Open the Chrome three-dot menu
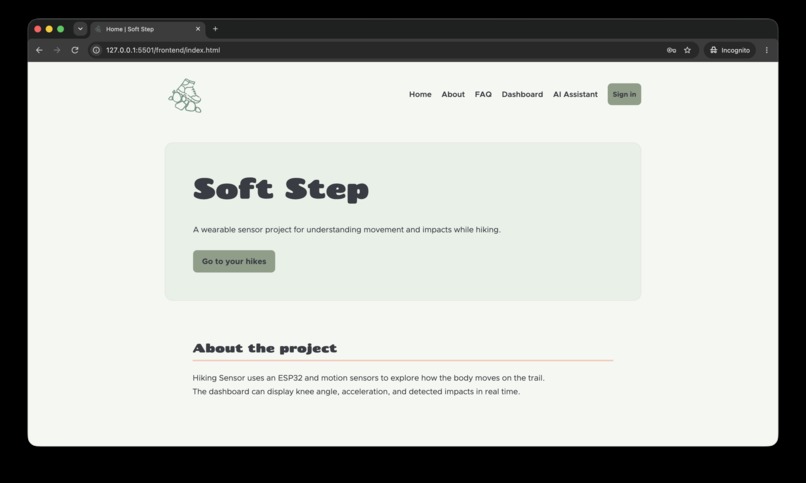This screenshot has height=483, width=806. click(766, 50)
